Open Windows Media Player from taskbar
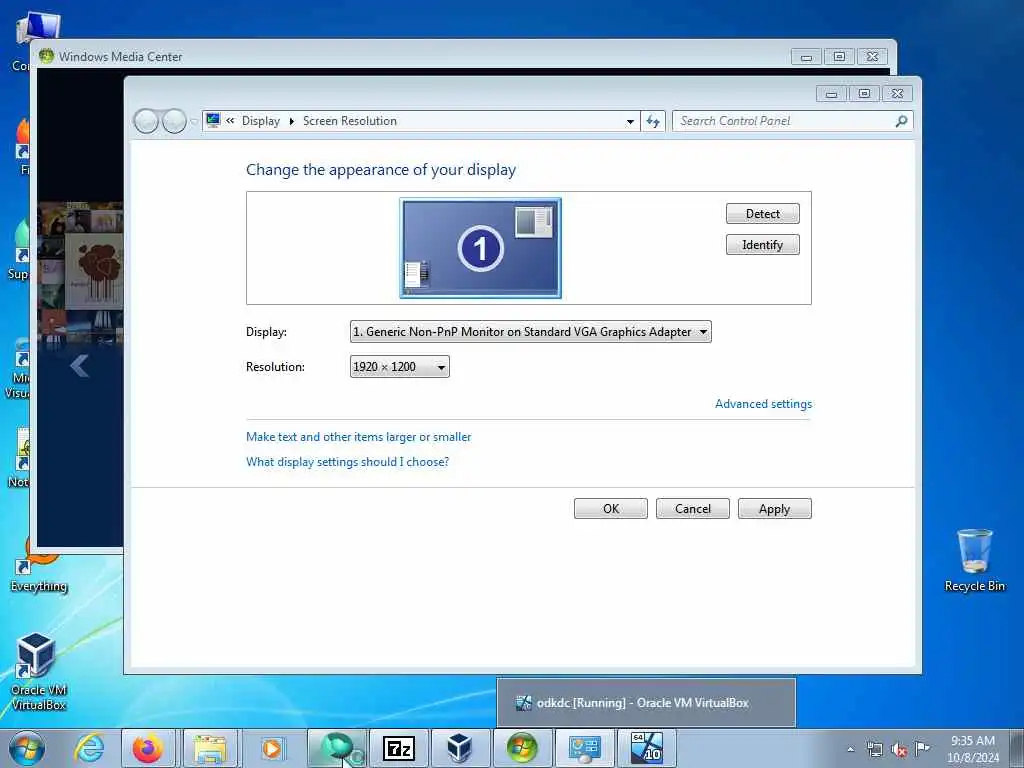This screenshot has height=768, width=1024. point(272,748)
